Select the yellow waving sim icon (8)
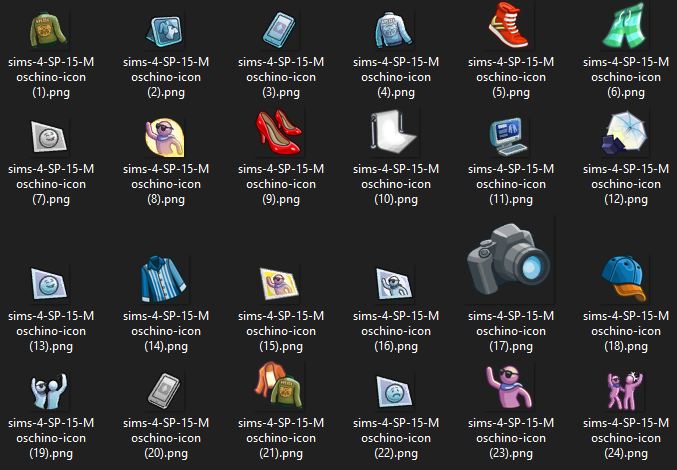Image resolution: width=677 pixels, height=470 pixels. coord(165,137)
